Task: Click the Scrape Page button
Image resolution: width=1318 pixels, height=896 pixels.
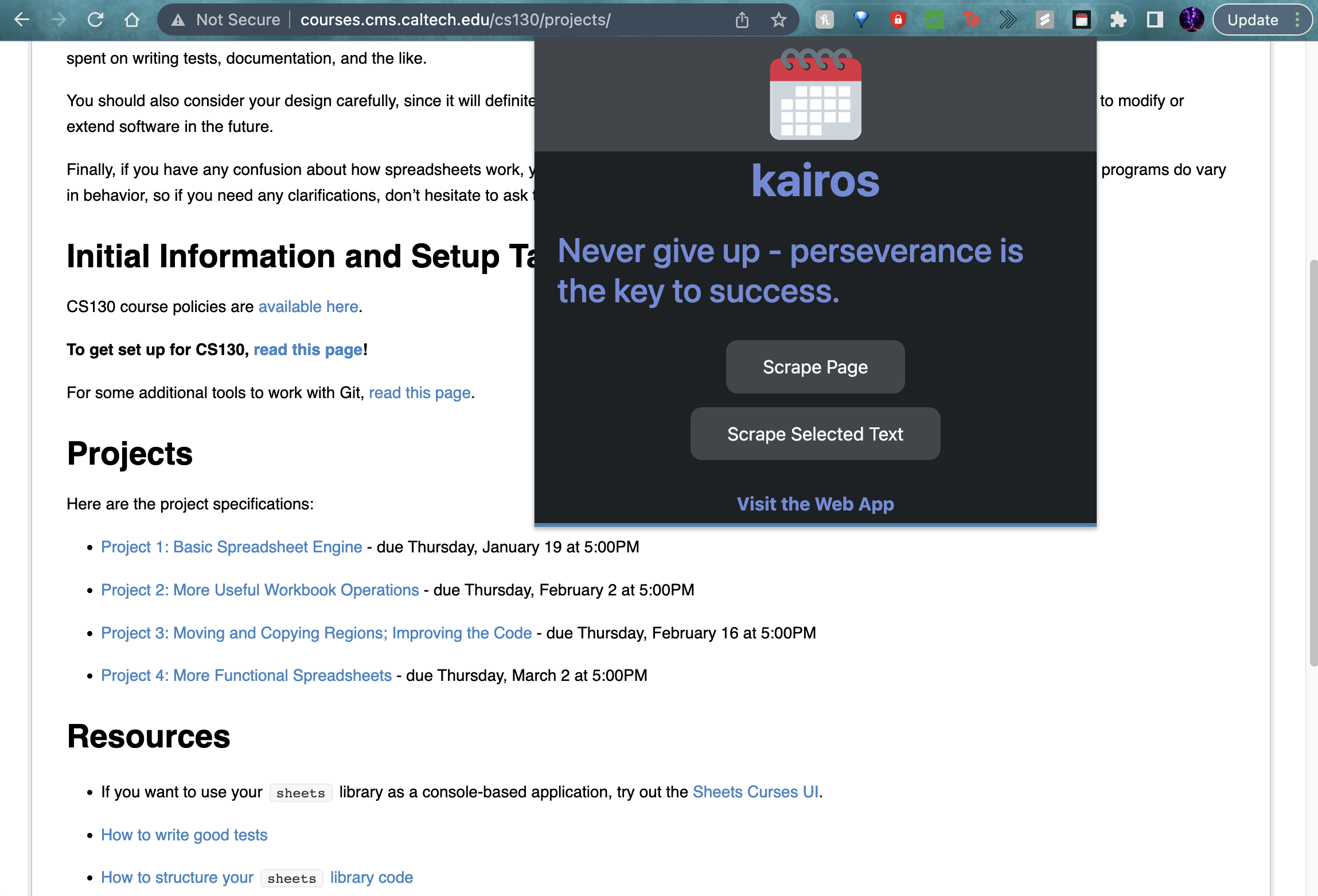Action: pyautogui.click(x=814, y=367)
